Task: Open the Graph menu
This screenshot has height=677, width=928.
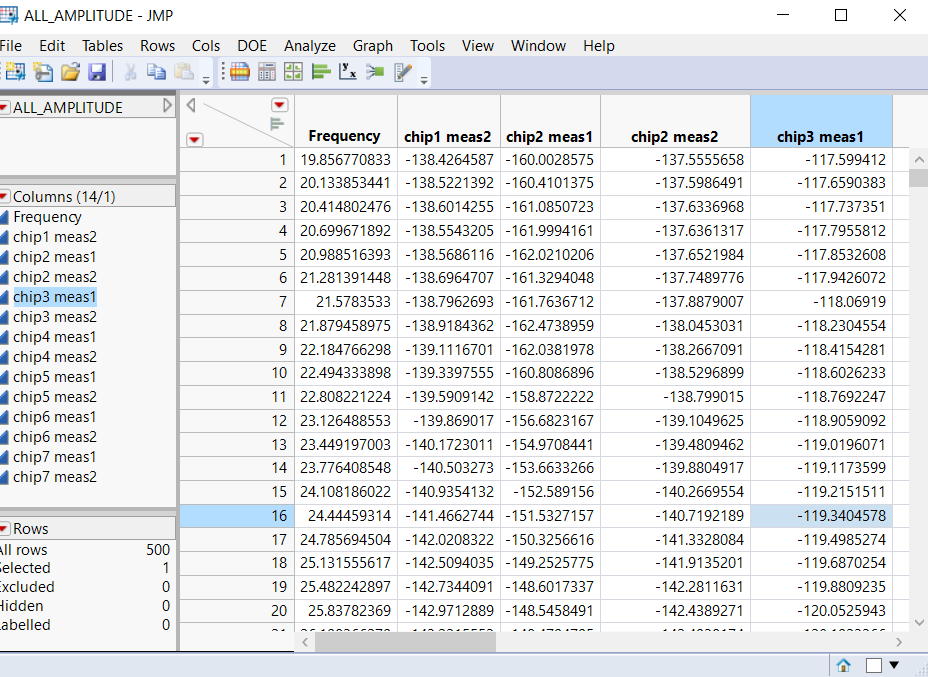Action: point(373,46)
